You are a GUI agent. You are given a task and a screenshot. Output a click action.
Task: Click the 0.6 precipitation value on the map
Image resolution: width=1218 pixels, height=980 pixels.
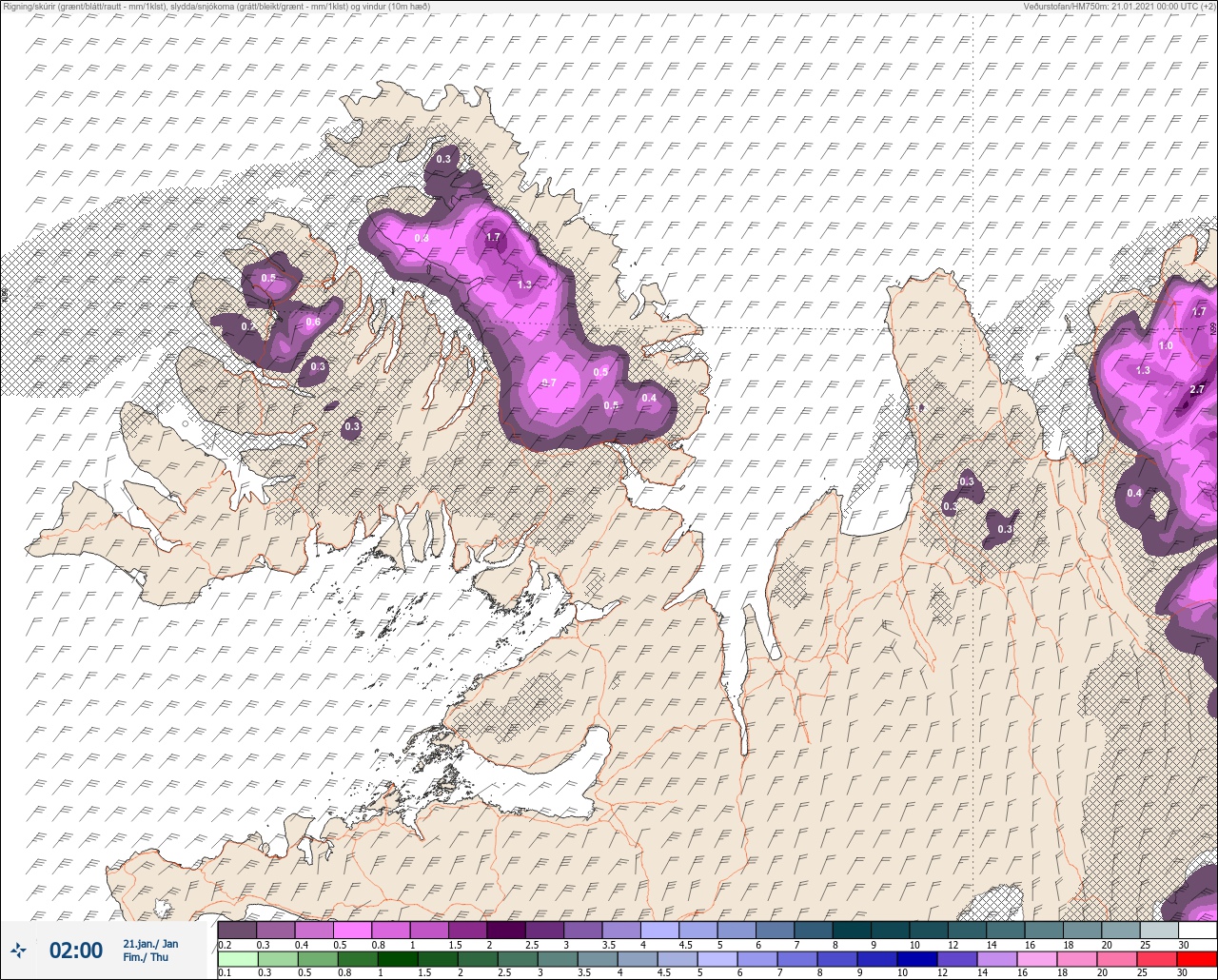pyautogui.click(x=313, y=322)
